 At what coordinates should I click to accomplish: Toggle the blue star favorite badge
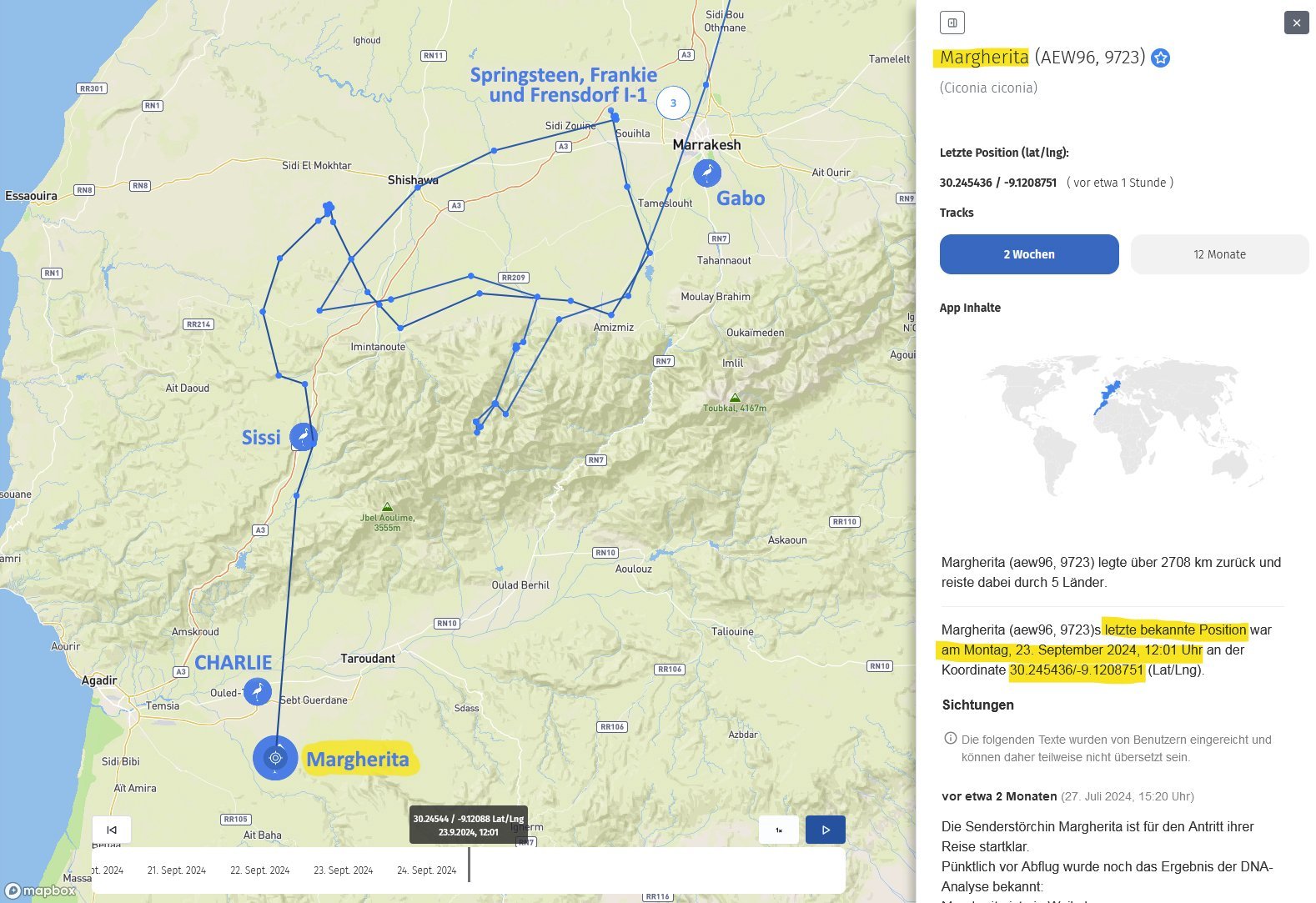tap(1160, 58)
